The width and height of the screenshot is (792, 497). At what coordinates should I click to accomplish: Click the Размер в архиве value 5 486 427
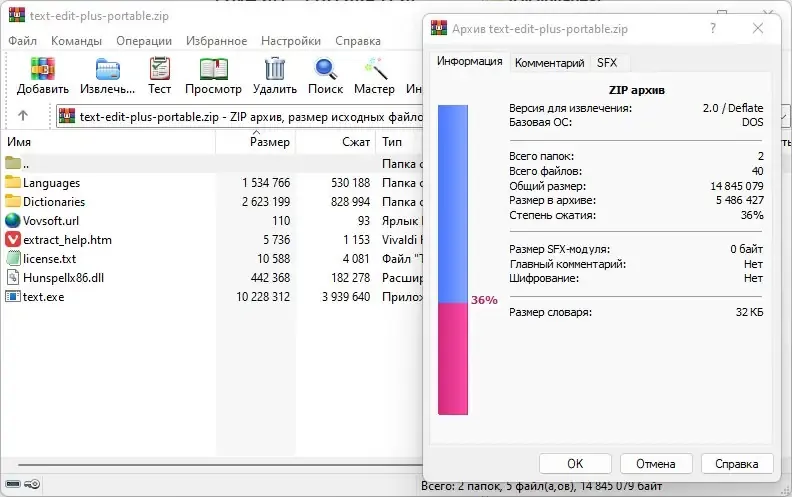(739, 200)
